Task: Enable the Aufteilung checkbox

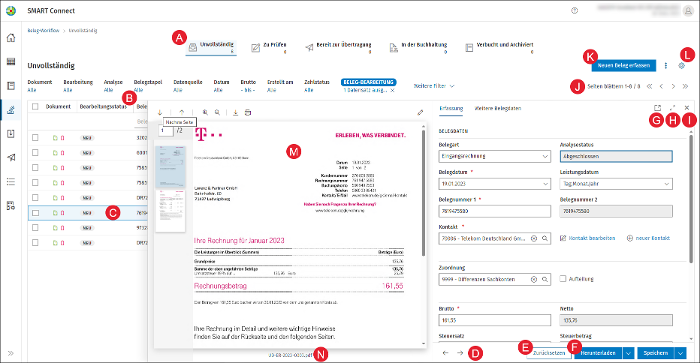Action: tap(563, 279)
